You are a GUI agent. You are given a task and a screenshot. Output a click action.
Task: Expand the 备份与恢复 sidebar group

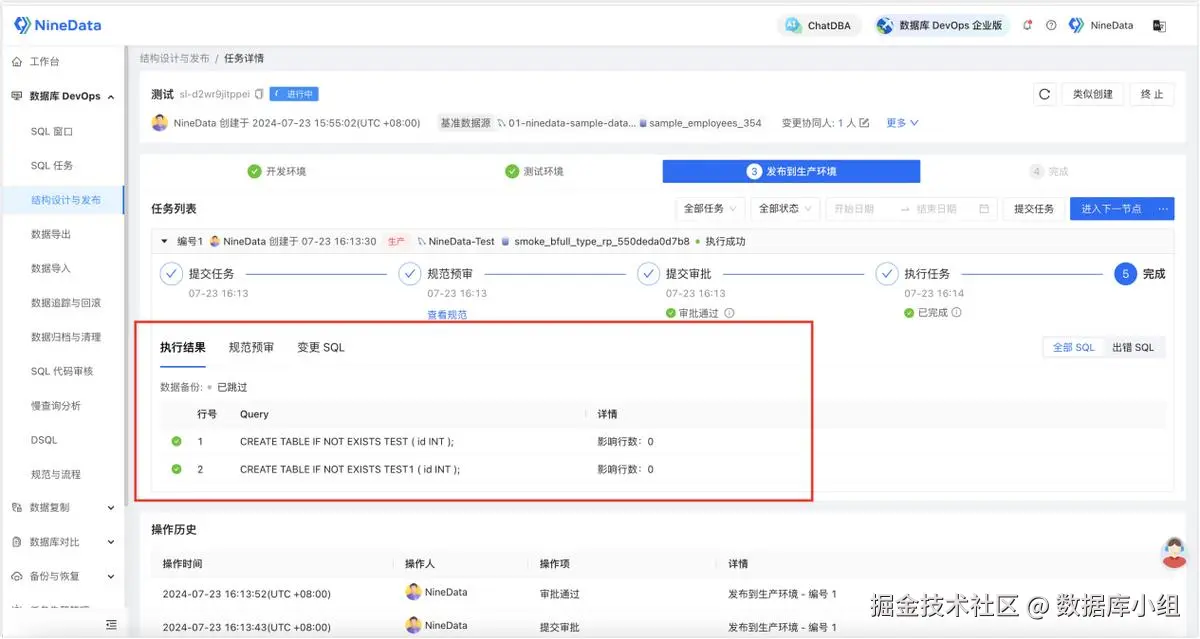point(62,576)
